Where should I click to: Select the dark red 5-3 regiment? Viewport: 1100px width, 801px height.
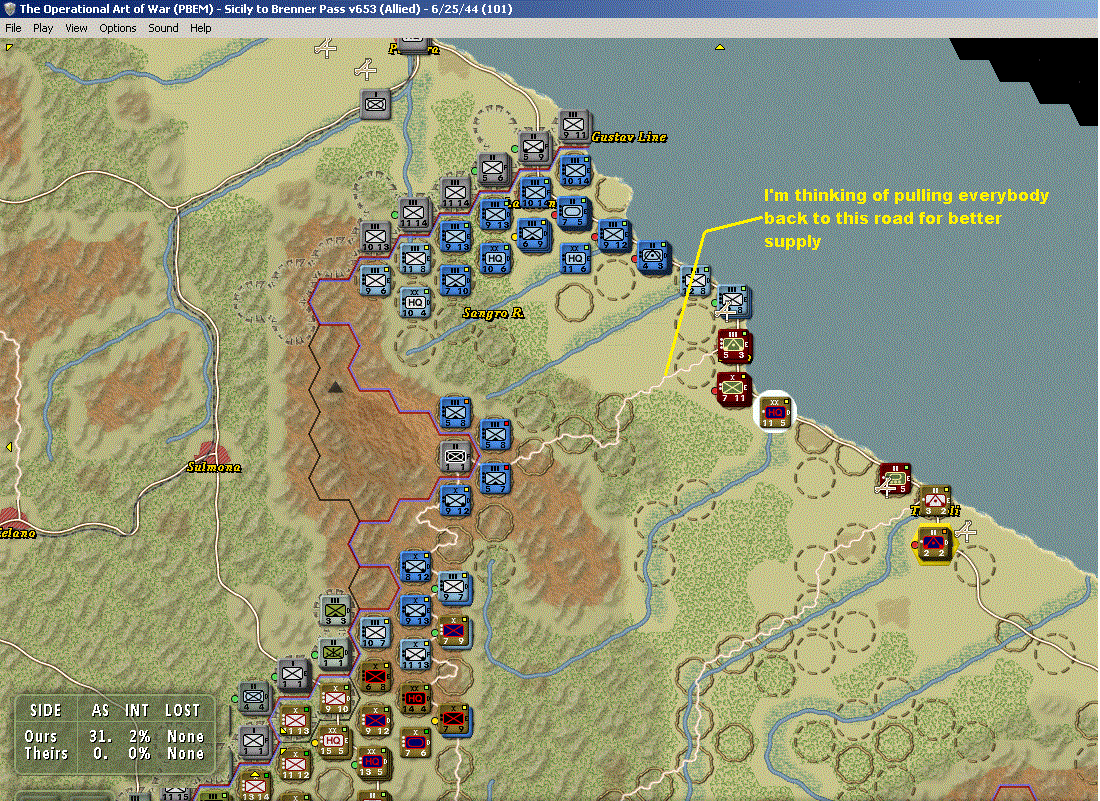[x=734, y=346]
